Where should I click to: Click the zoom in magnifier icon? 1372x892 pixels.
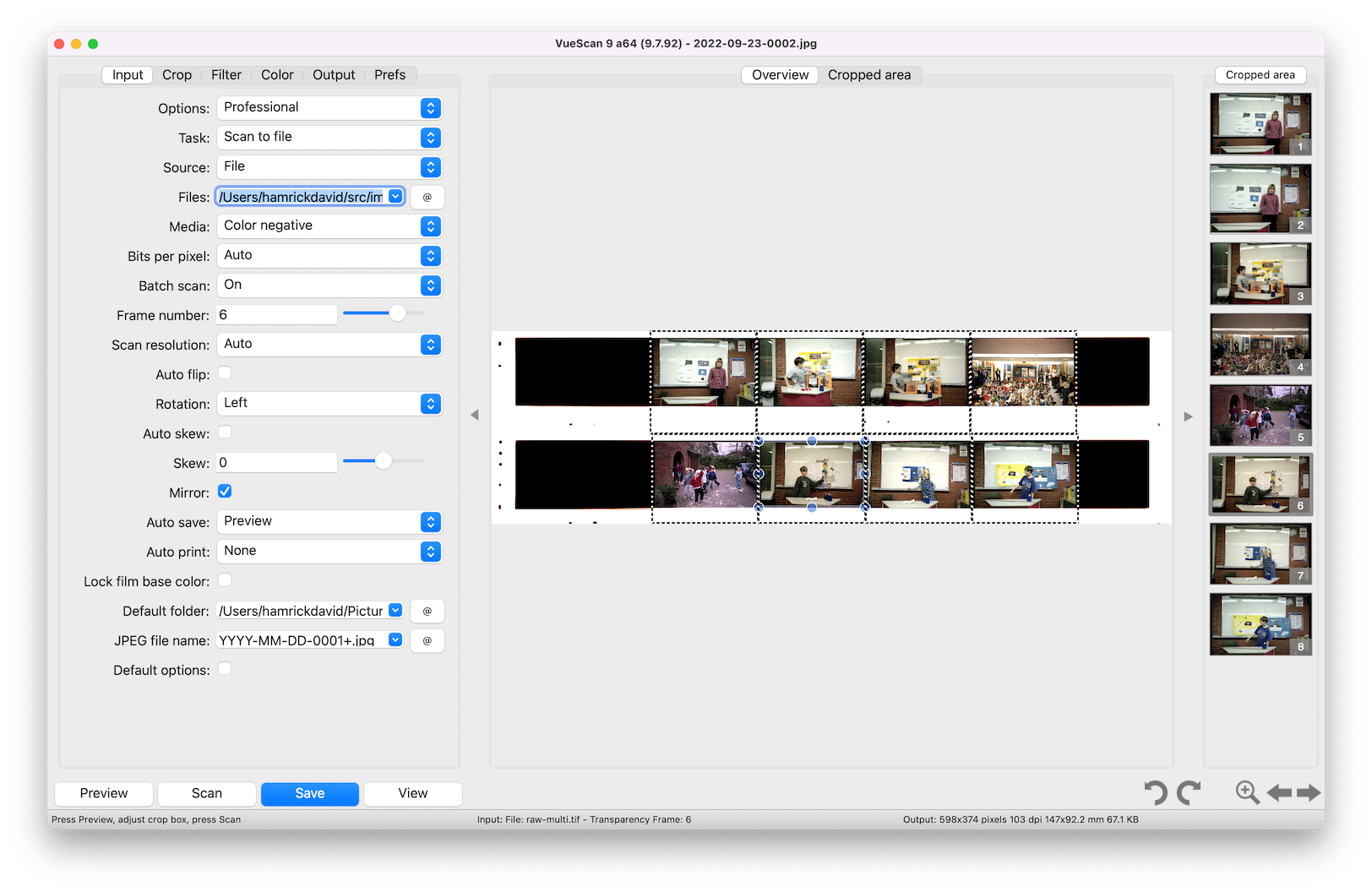click(x=1246, y=792)
